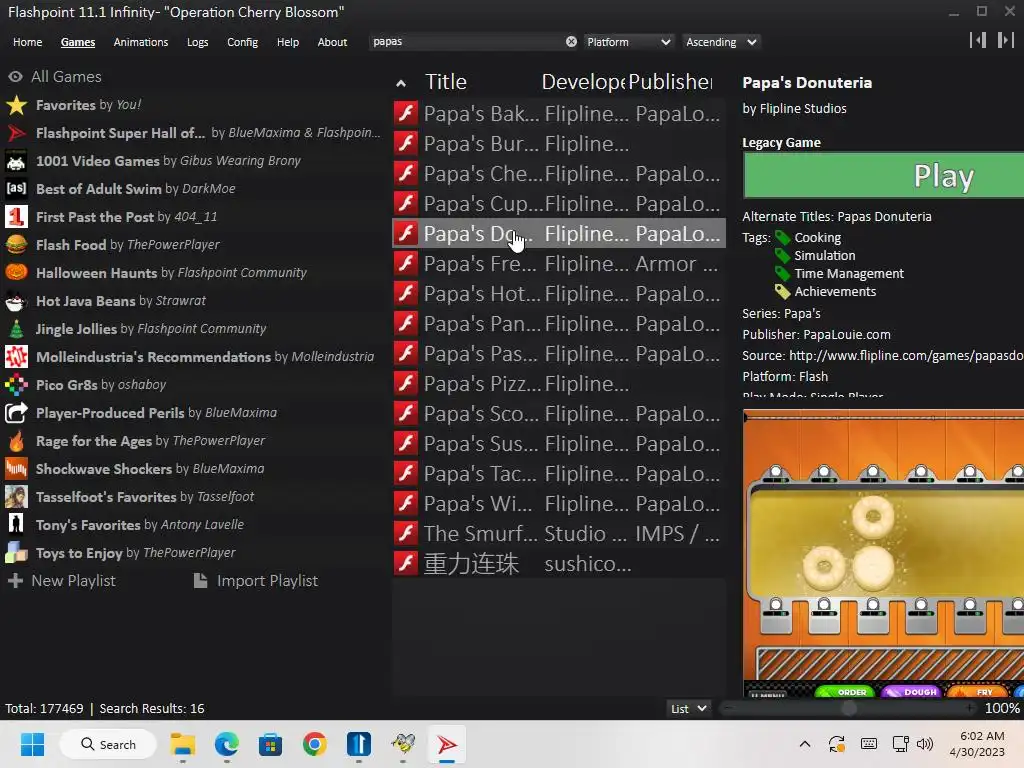Viewport: 1024px width, 768px height.
Task: Clear the search box with the X icon
Action: [x=571, y=42]
